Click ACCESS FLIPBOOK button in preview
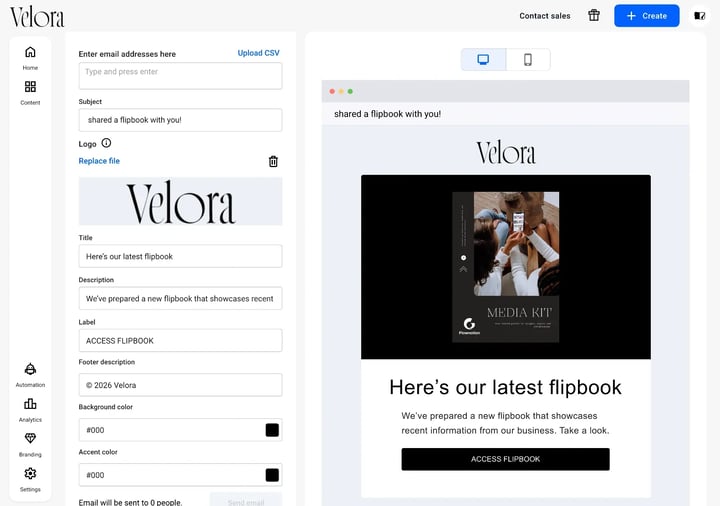 pyautogui.click(x=506, y=459)
